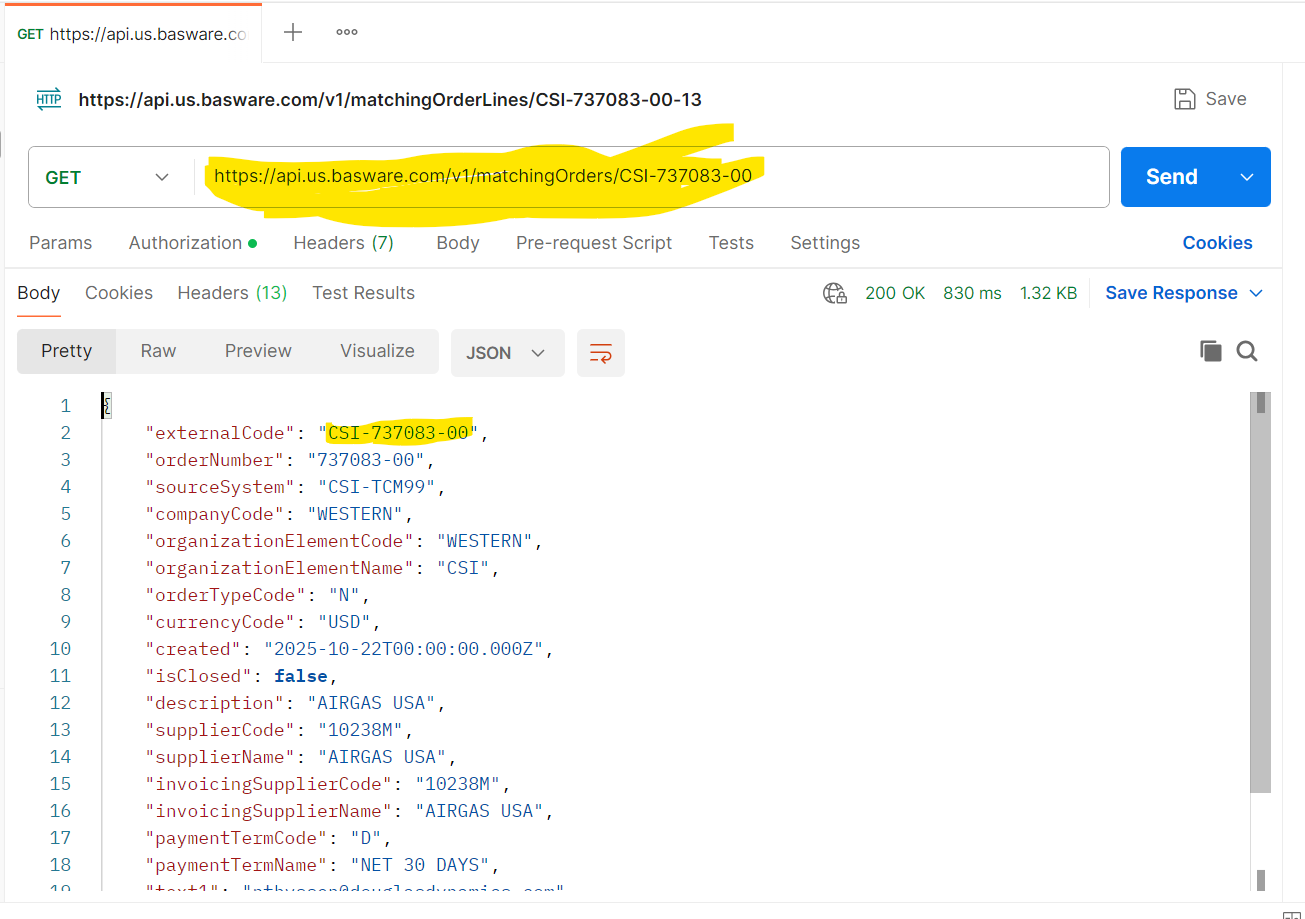Screen dimensions: 1305x919
Task: Click into the request URL field
Action: pyautogui.click(x=900, y=177)
